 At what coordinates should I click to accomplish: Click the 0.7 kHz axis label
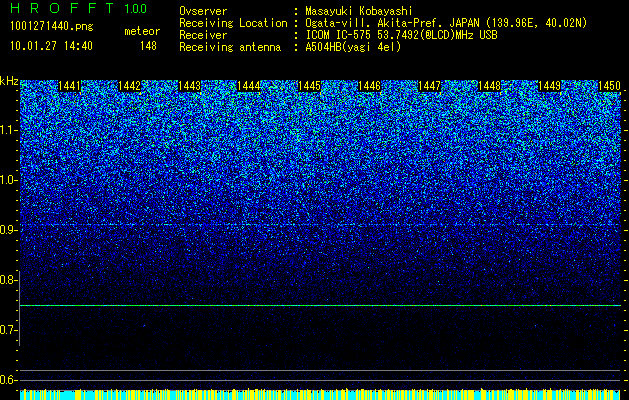(x=8, y=330)
